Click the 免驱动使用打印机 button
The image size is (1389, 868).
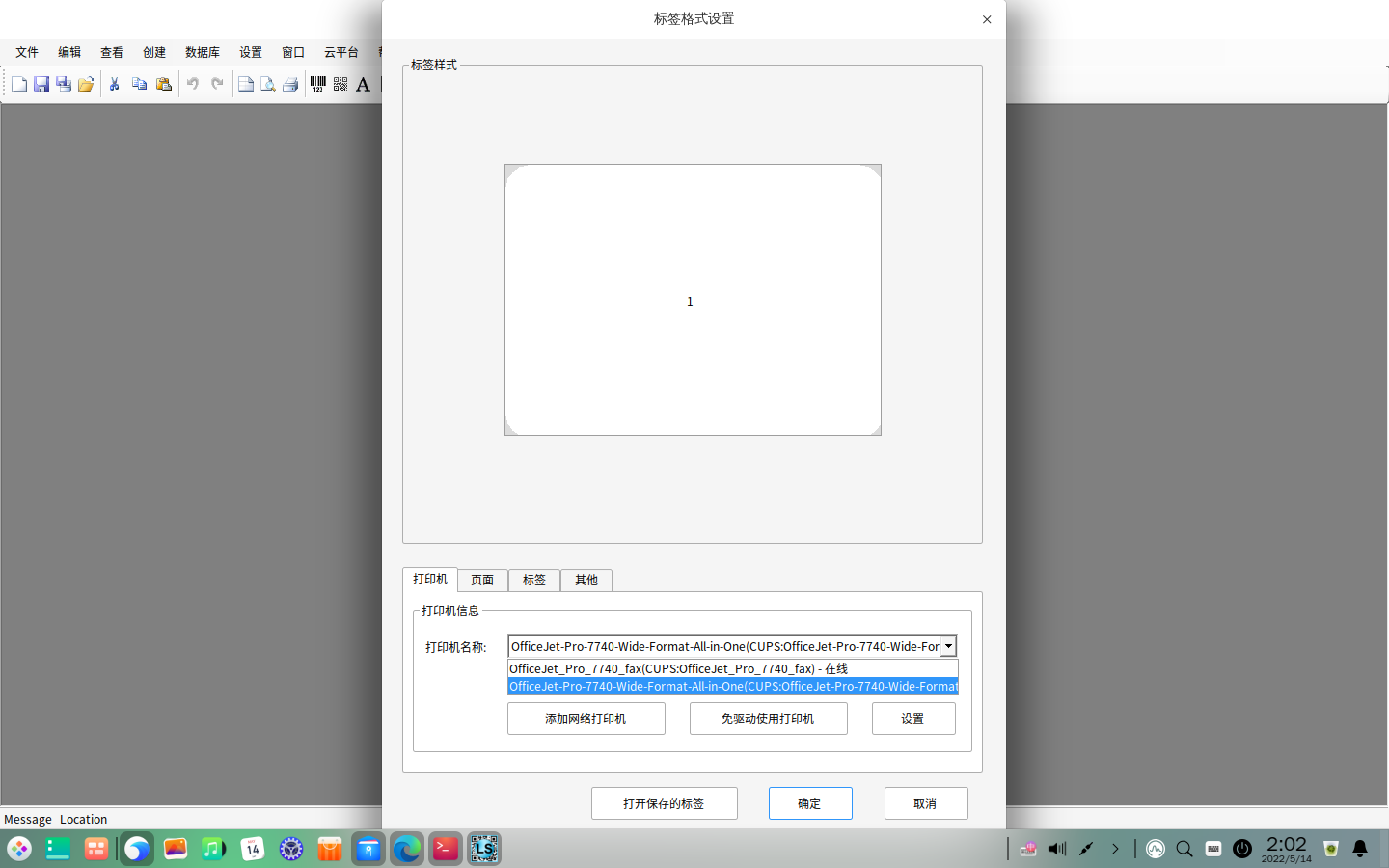(x=768, y=719)
